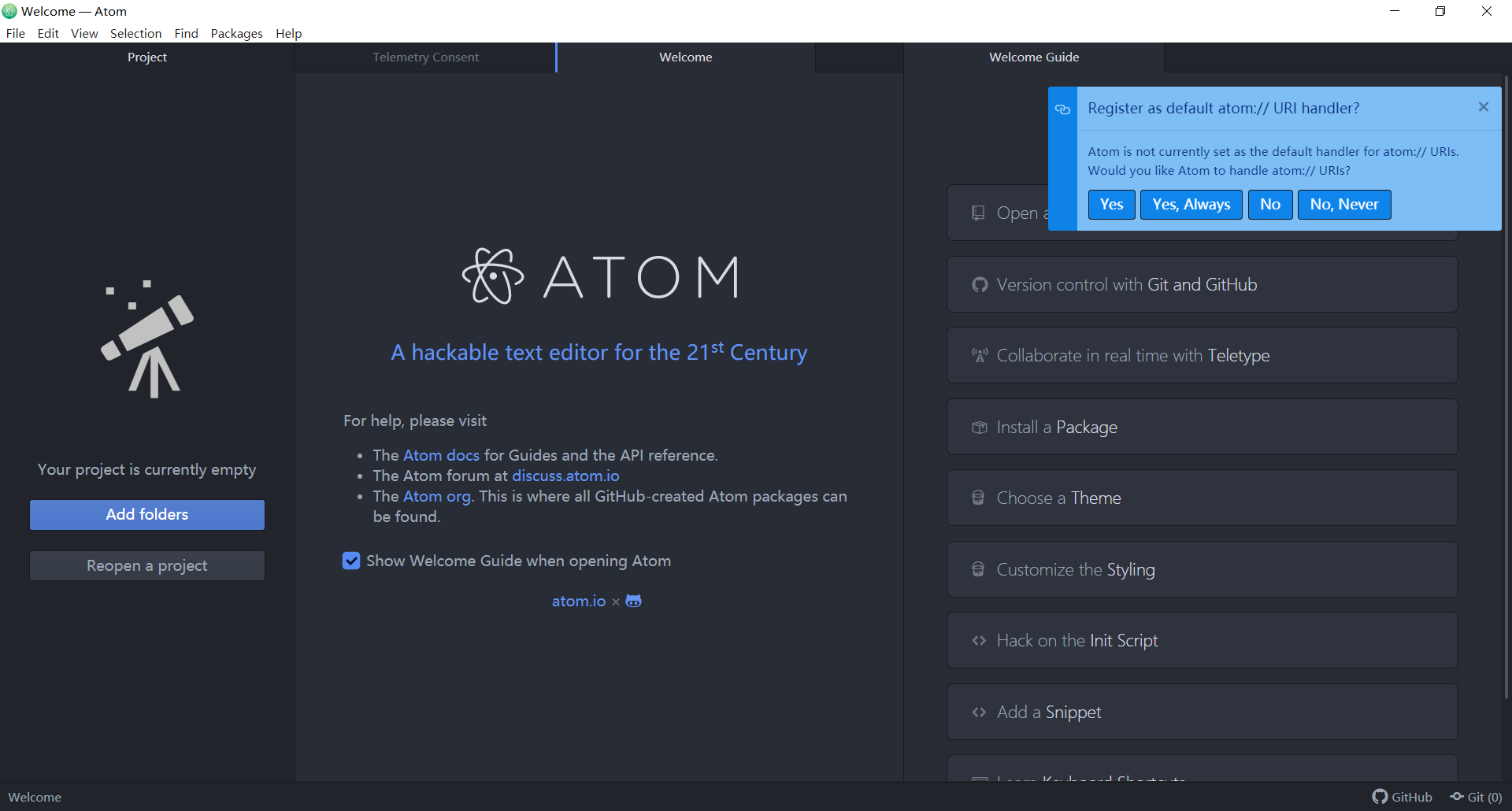Screen dimensions: 1512x811
Task: Select the Project tab in the left dock
Action: [147, 57]
